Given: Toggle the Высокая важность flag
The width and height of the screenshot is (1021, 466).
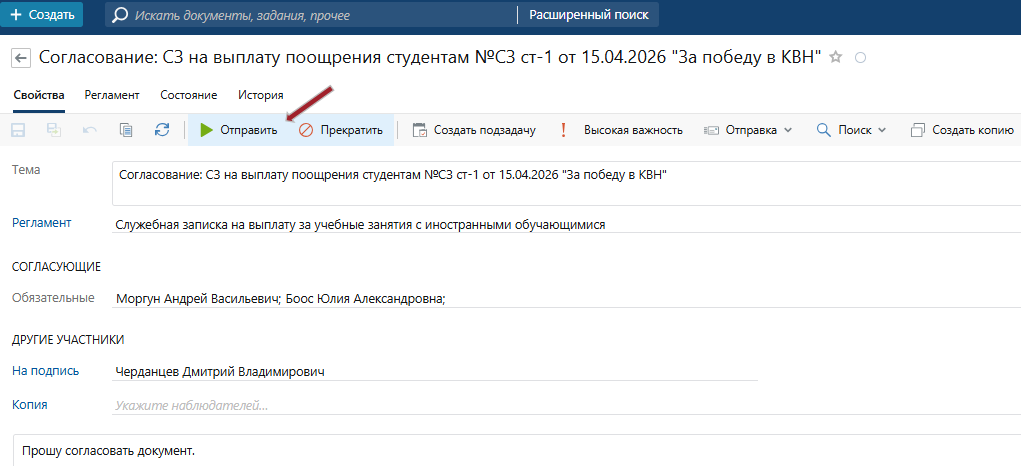Looking at the screenshot, I should click(621, 130).
